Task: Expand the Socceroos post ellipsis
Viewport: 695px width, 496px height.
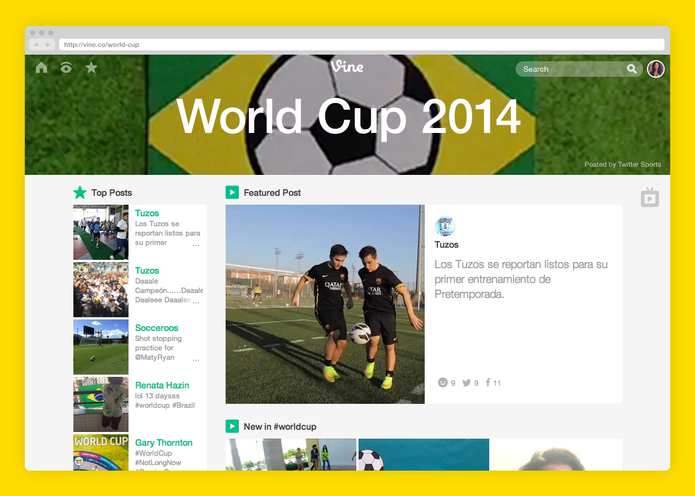Action: point(196,360)
